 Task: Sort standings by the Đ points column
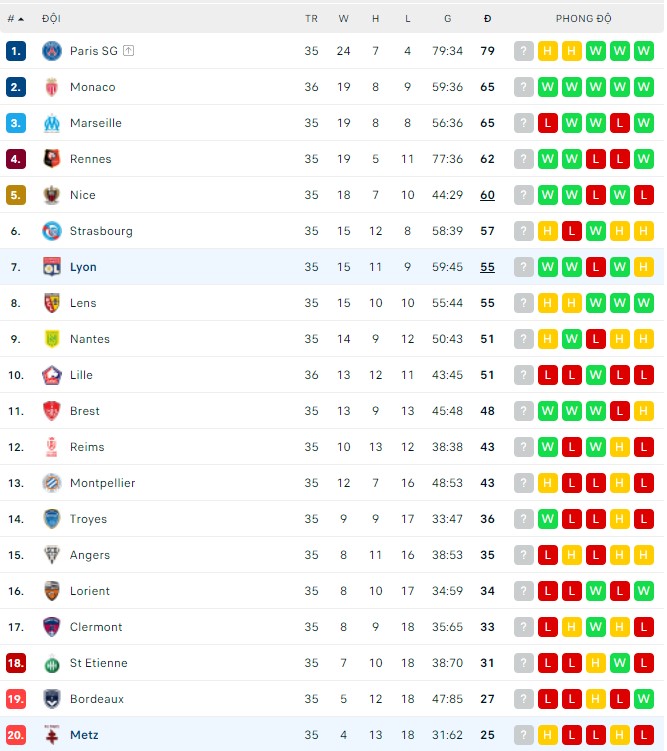click(487, 19)
